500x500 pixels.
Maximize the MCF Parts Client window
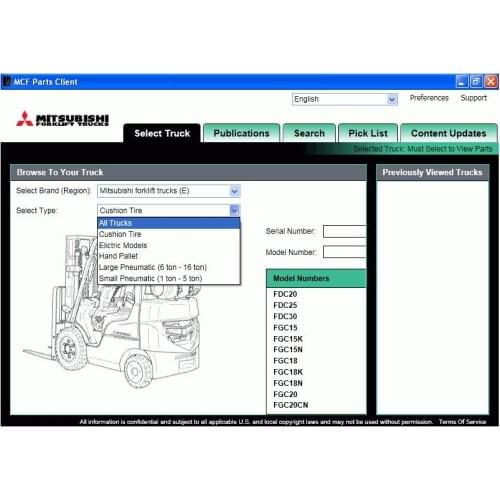tap(476, 81)
